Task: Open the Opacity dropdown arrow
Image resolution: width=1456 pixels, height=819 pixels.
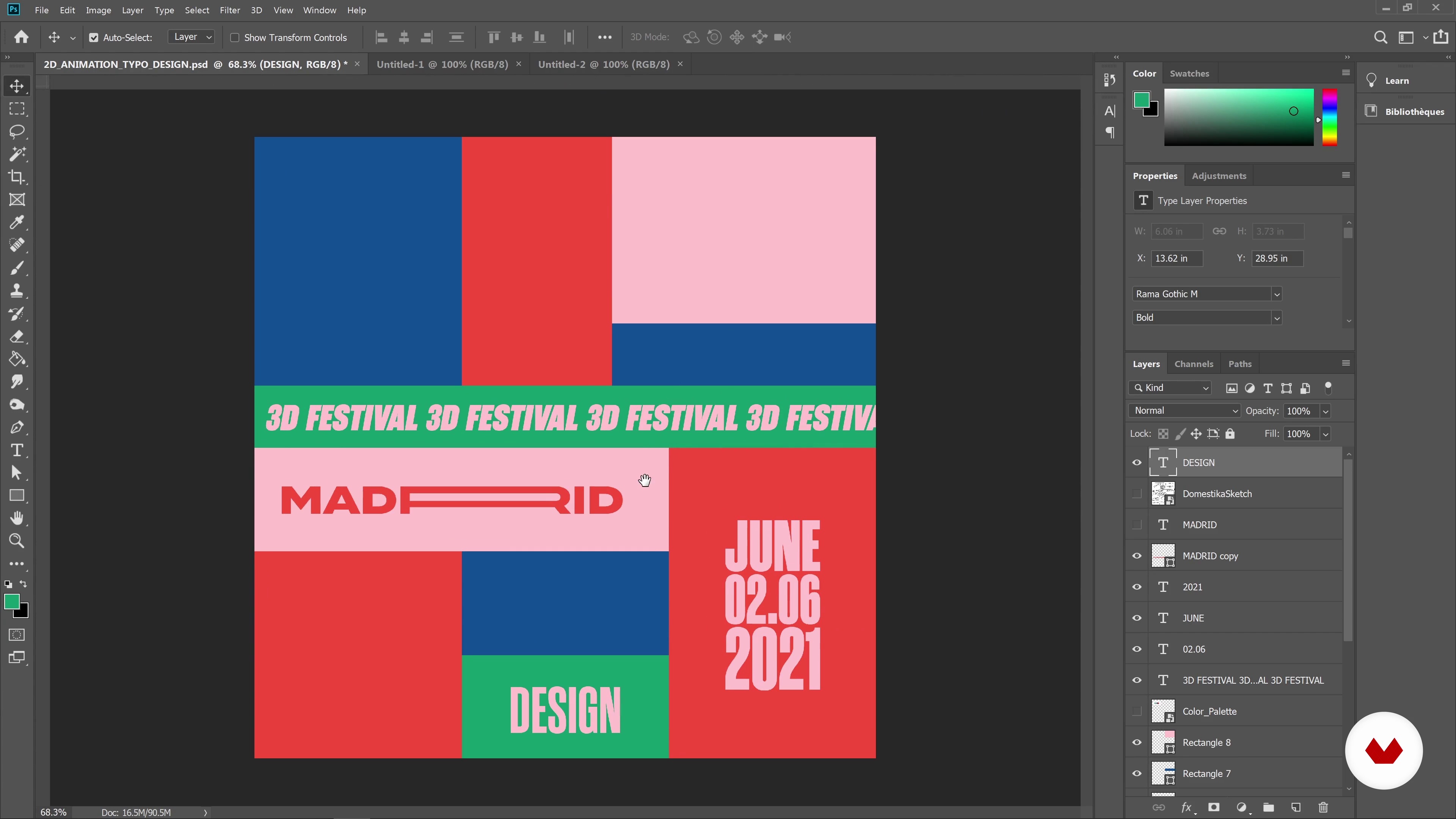Action: click(x=1326, y=411)
